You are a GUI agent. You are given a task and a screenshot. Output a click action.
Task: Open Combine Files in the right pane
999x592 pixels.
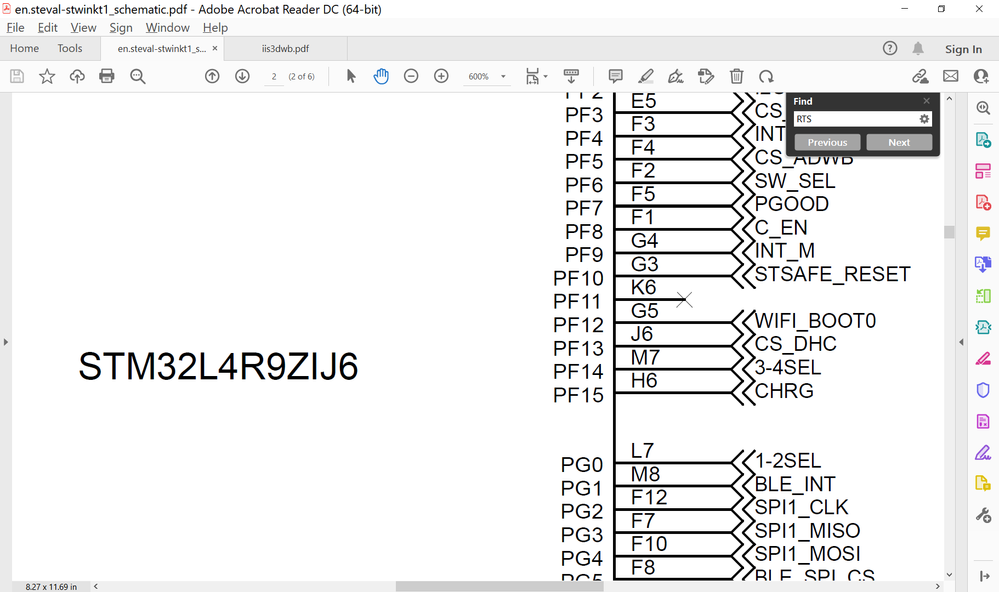[x=983, y=264]
